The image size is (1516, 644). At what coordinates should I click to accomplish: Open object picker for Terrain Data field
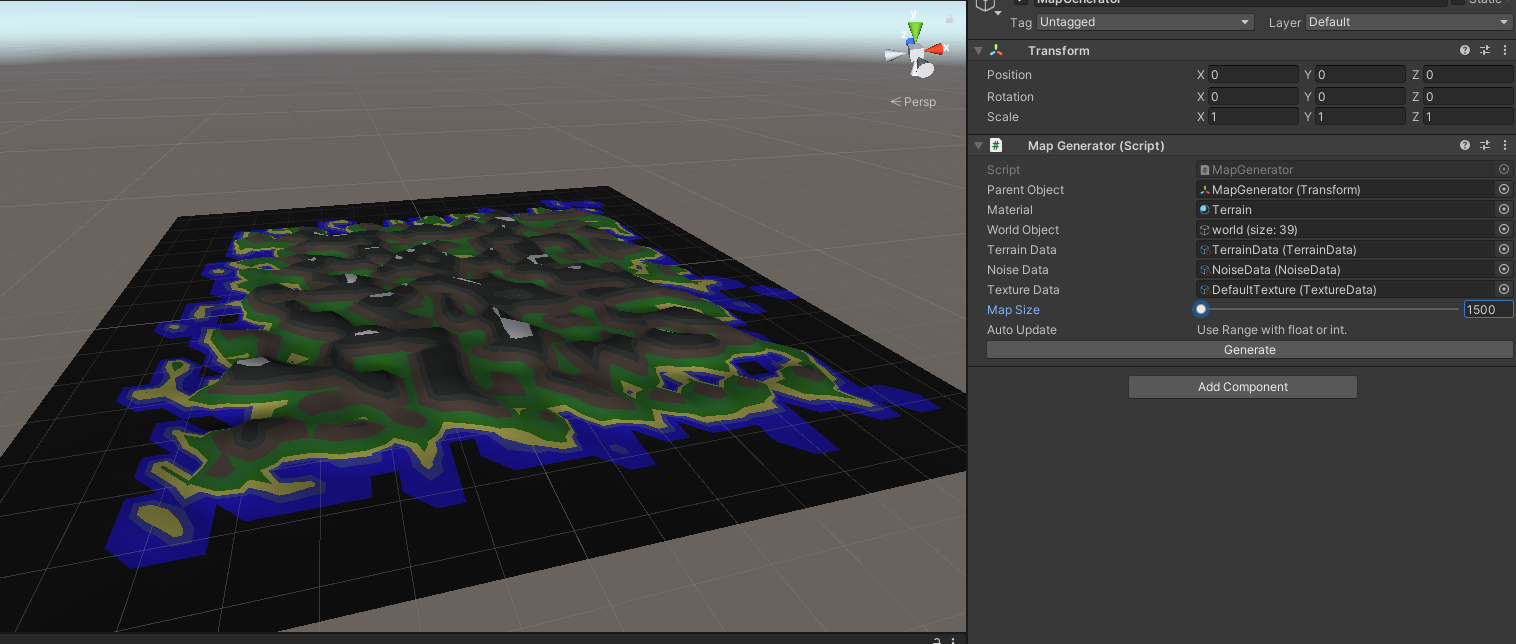coord(1504,250)
